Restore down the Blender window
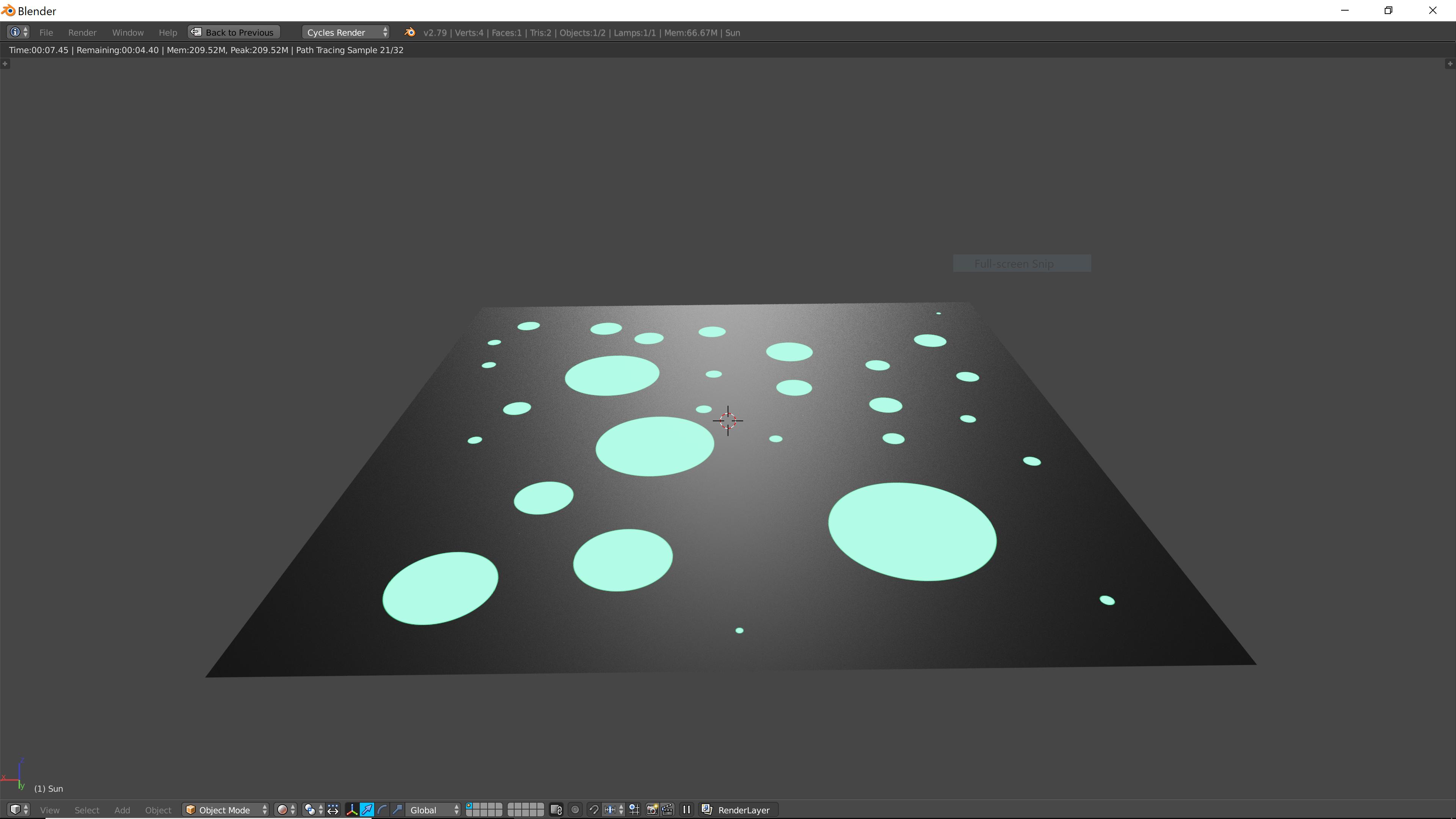 tap(1388, 10)
